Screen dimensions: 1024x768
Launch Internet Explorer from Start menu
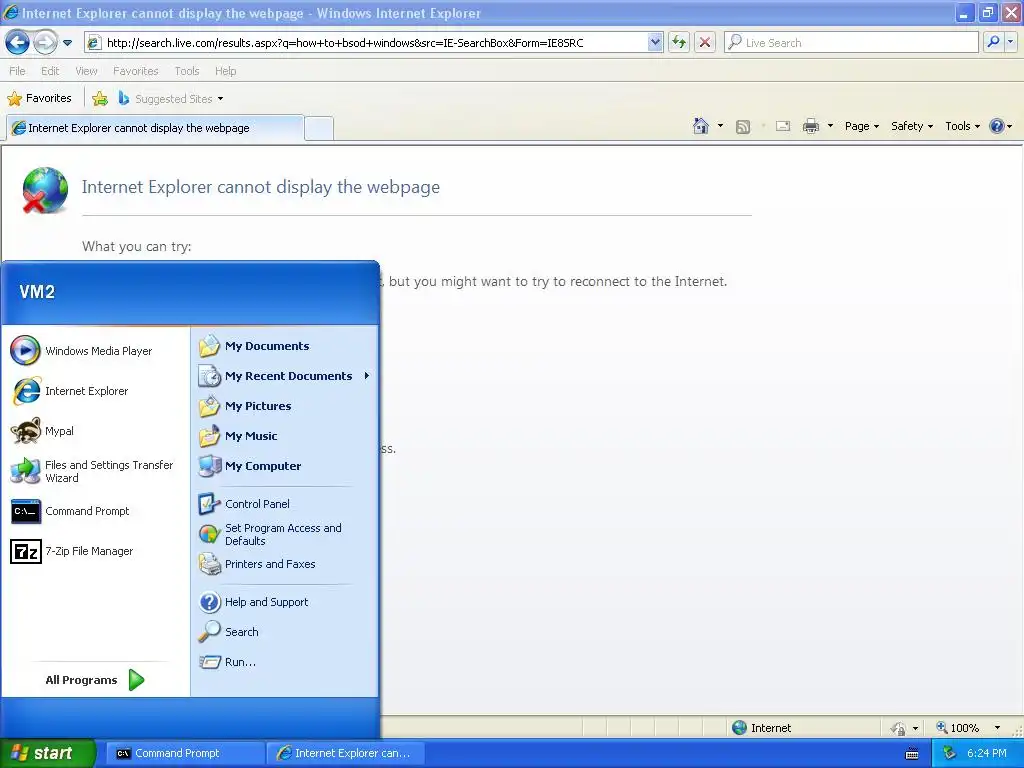click(97, 391)
